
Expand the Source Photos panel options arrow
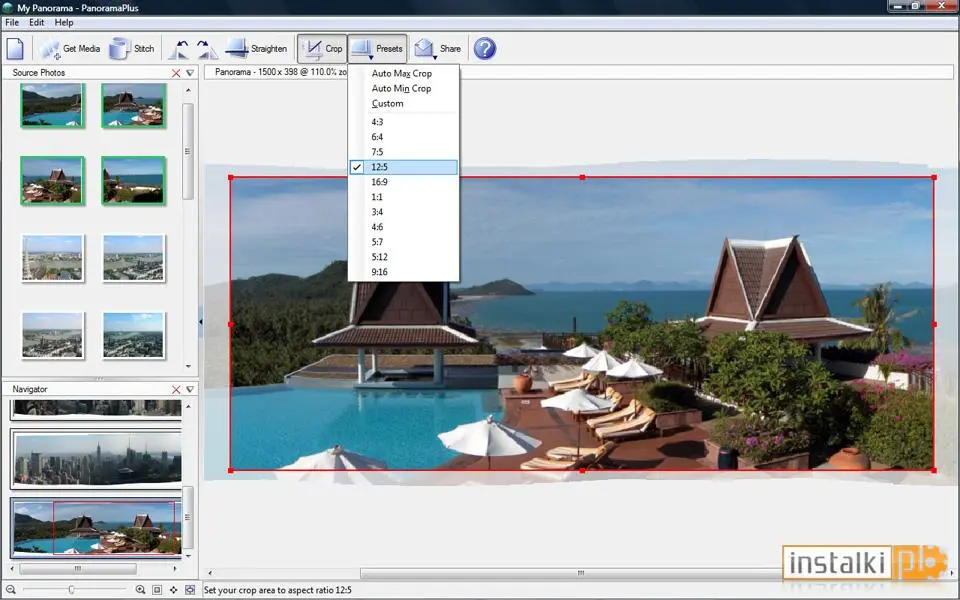[190, 73]
